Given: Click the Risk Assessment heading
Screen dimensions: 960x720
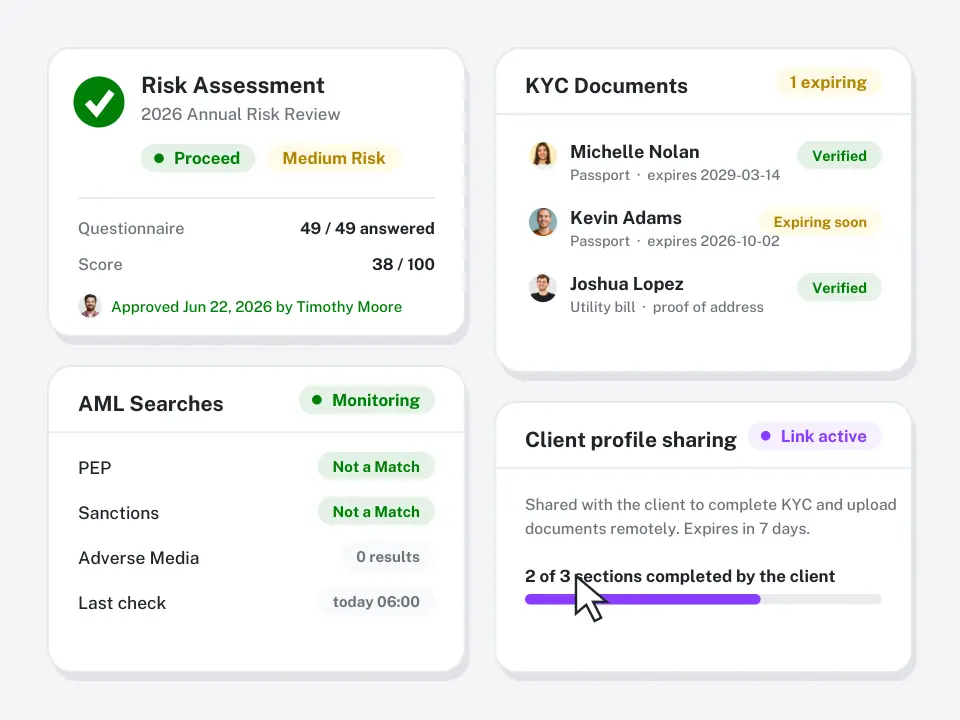Looking at the screenshot, I should tap(233, 85).
